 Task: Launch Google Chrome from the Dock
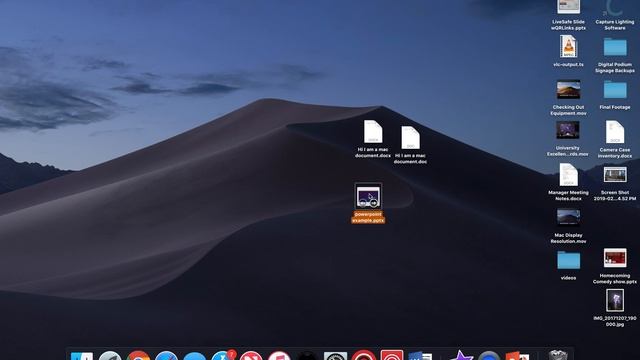pyautogui.click(x=138, y=355)
